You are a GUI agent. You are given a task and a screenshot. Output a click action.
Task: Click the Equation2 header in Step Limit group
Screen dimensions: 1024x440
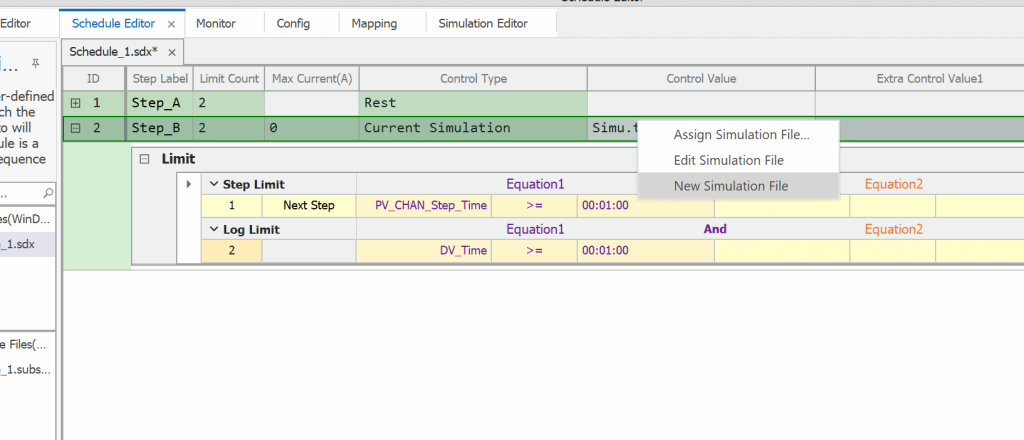(x=893, y=185)
